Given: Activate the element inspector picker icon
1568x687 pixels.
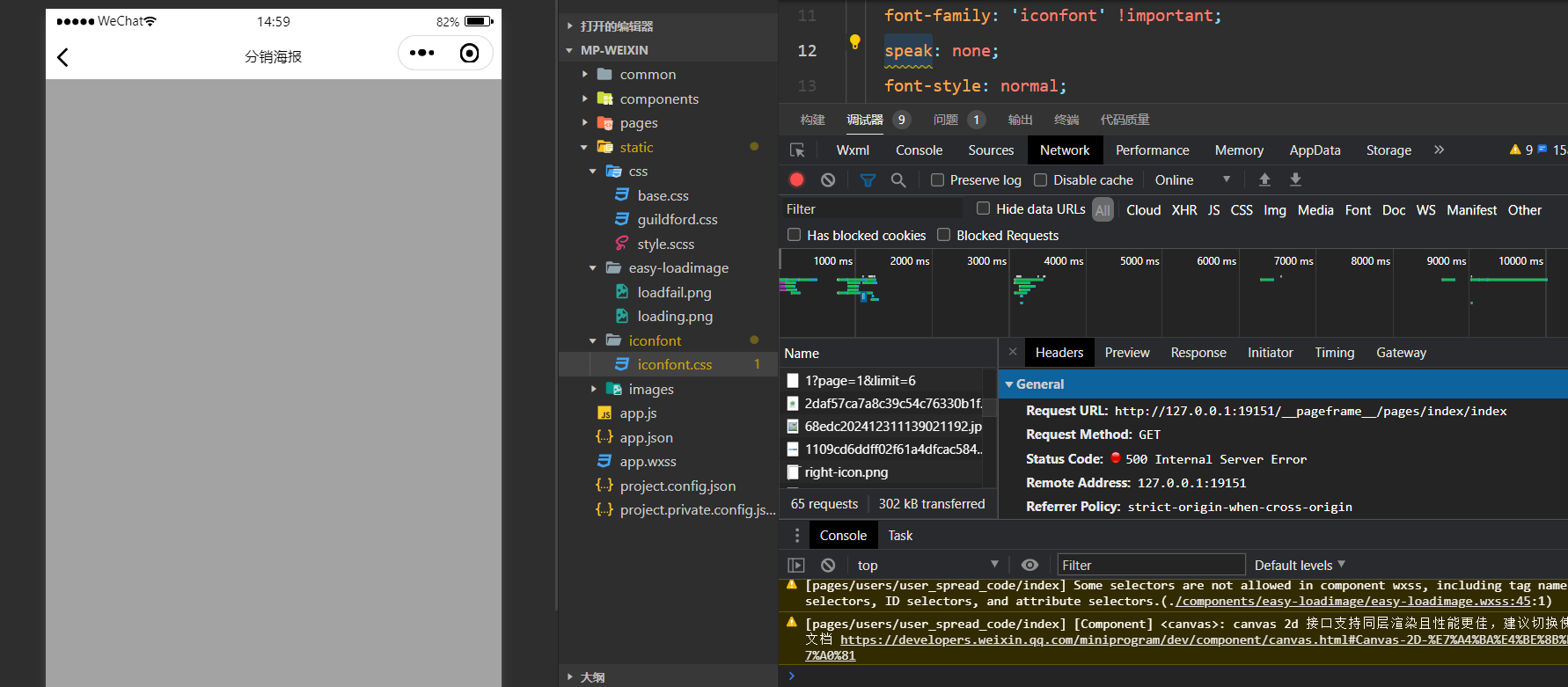Looking at the screenshot, I should pos(797,150).
